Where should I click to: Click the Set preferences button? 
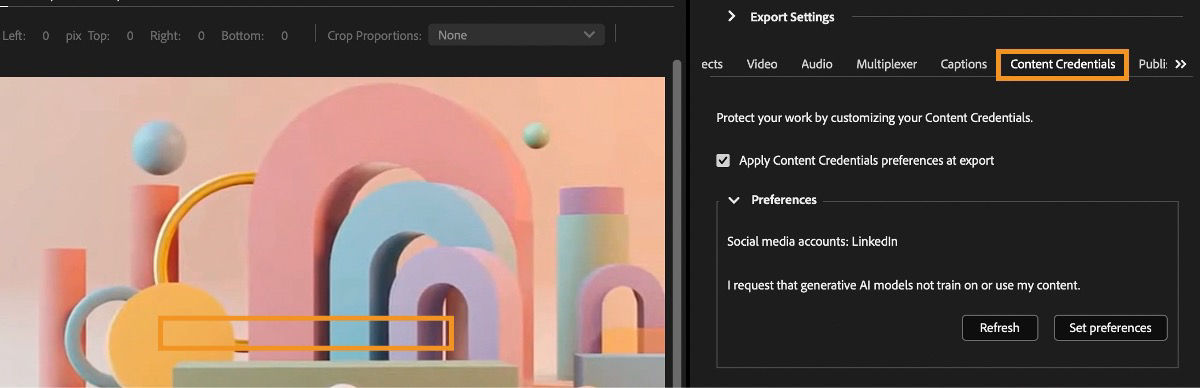click(1110, 327)
